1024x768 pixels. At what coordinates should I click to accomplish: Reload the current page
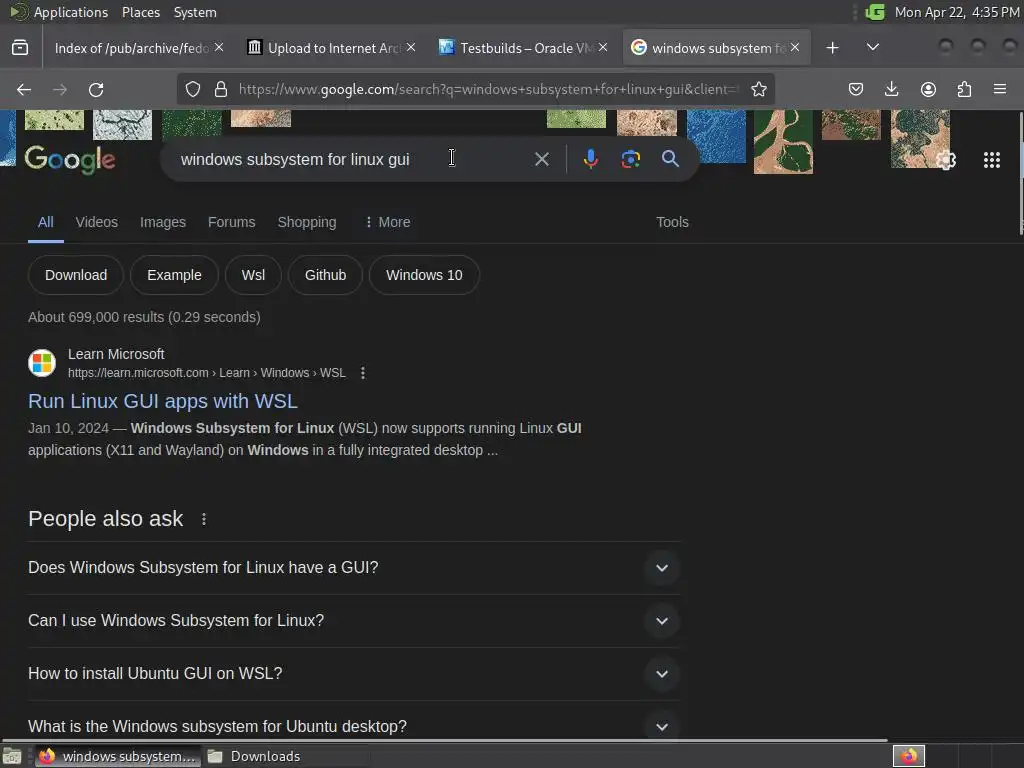[x=96, y=89]
